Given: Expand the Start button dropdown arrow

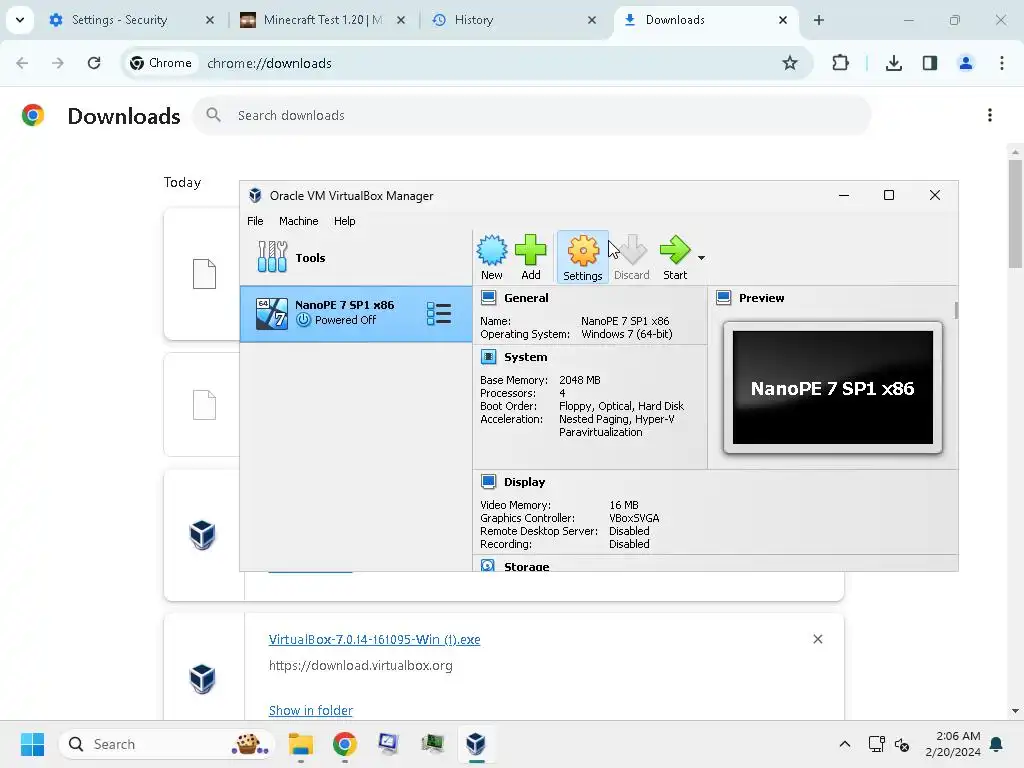Looking at the screenshot, I should [701, 258].
